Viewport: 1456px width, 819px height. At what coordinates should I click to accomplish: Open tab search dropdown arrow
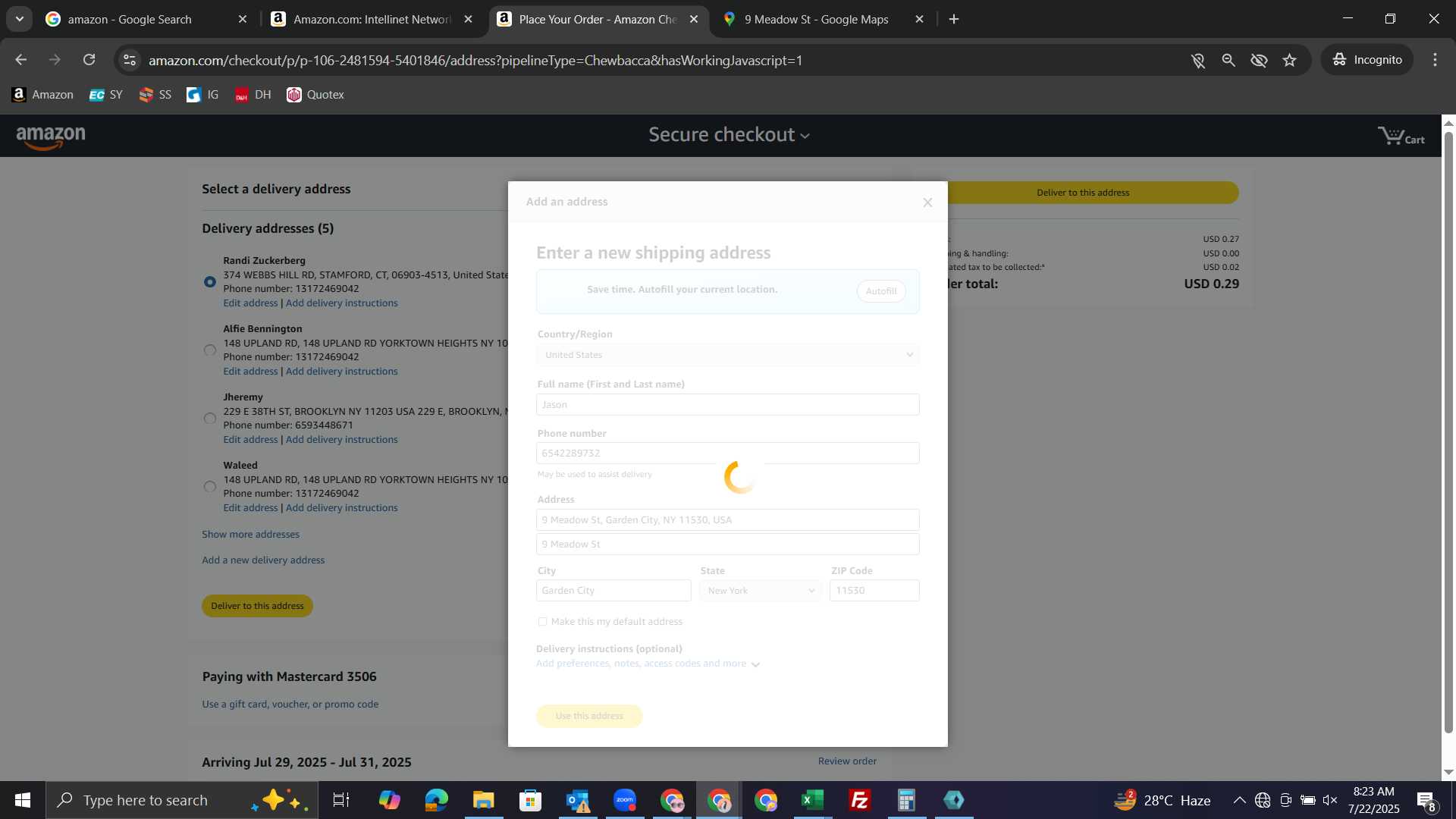19,19
